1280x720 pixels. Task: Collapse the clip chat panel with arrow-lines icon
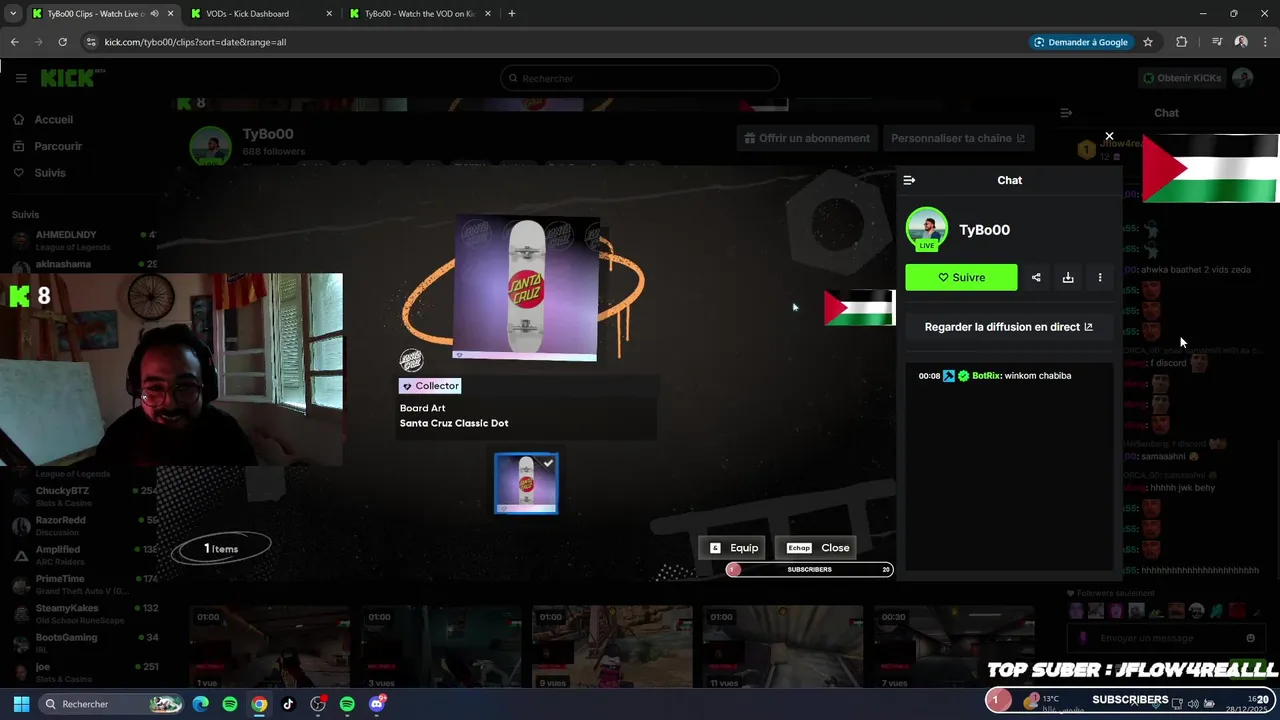[909, 180]
